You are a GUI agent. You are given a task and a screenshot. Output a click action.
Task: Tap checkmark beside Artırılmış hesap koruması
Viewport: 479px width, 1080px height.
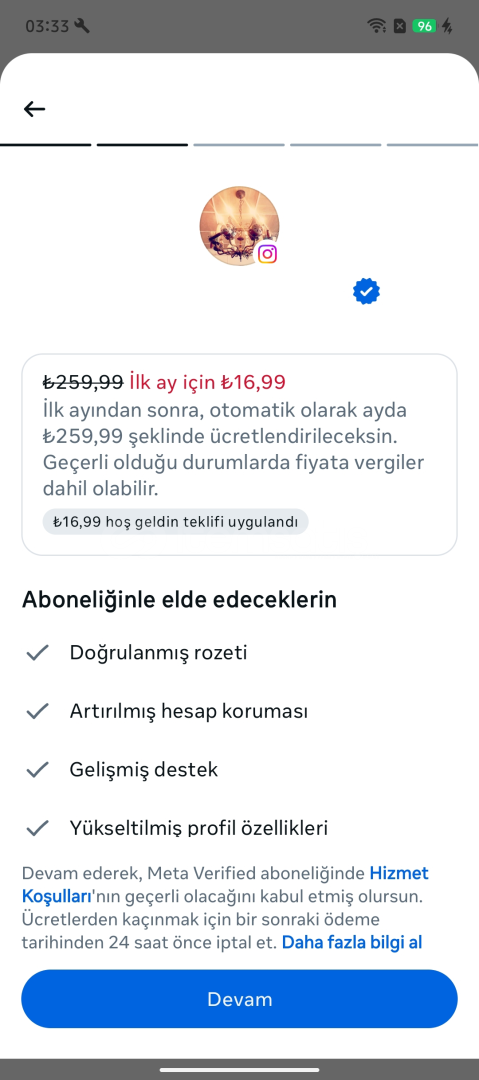coord(37,711)
